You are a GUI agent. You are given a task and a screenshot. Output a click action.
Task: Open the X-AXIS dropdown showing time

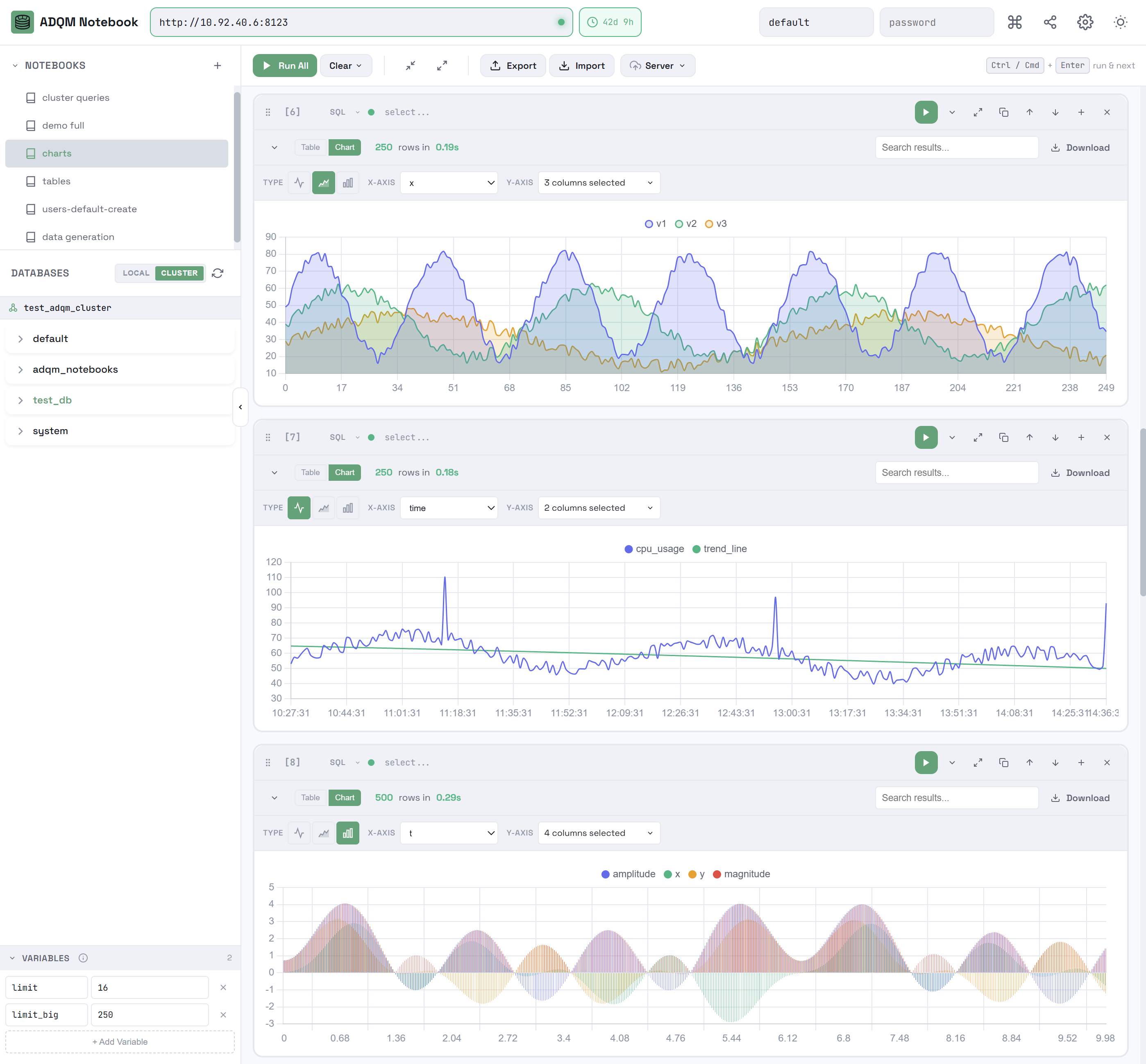pos(449,507)
